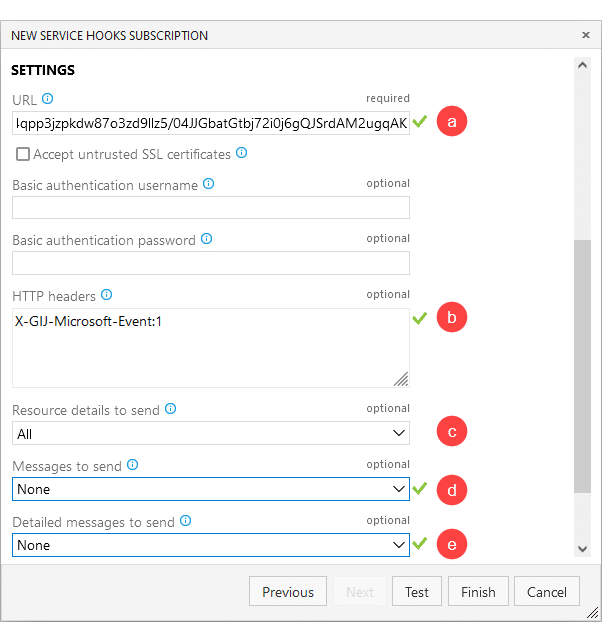
Task: Click the info icon next to URL
Action: pyautogui.click(x=48, y=99)
